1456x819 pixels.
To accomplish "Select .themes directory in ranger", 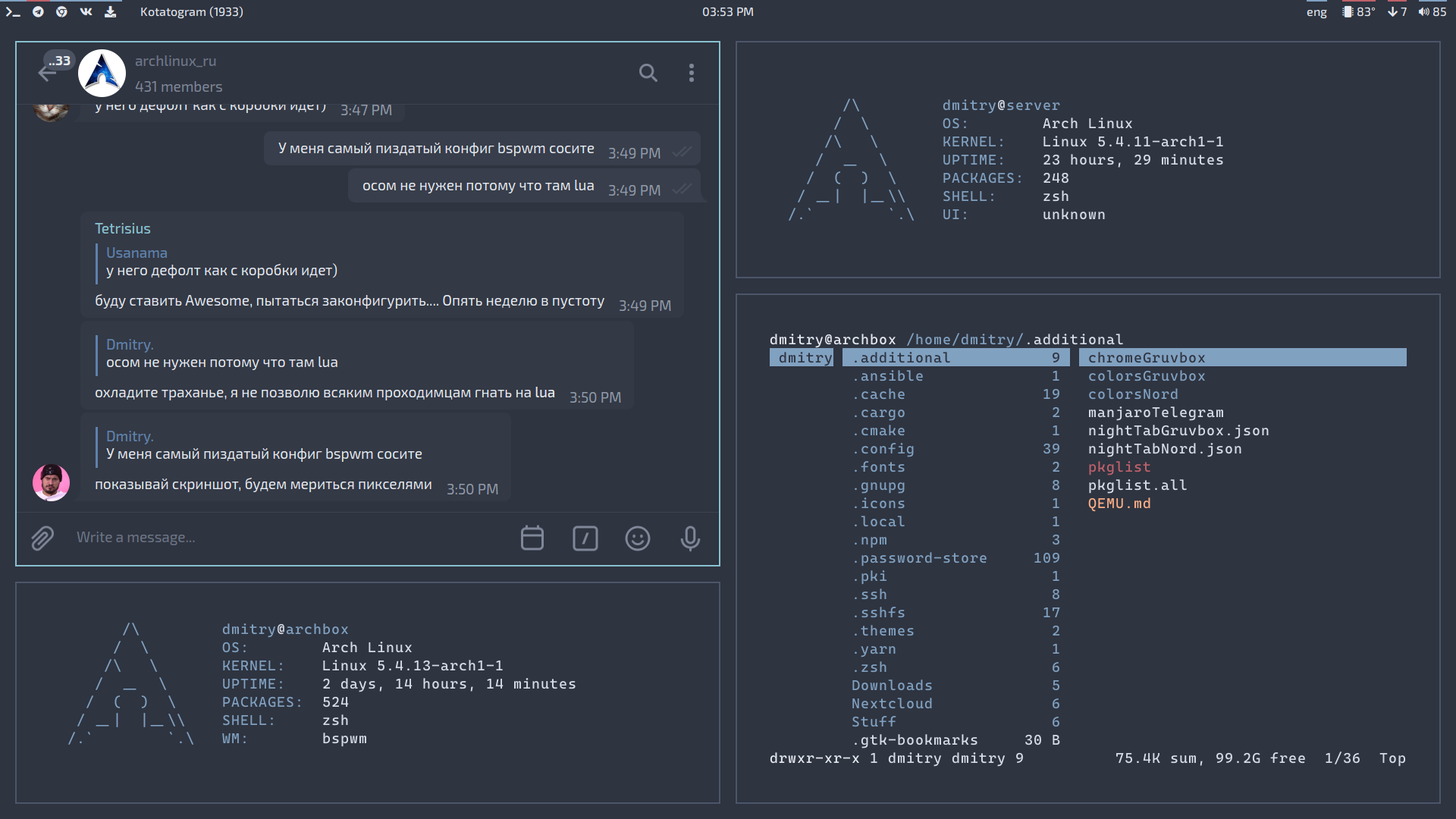I will click(x=955, y=631).
